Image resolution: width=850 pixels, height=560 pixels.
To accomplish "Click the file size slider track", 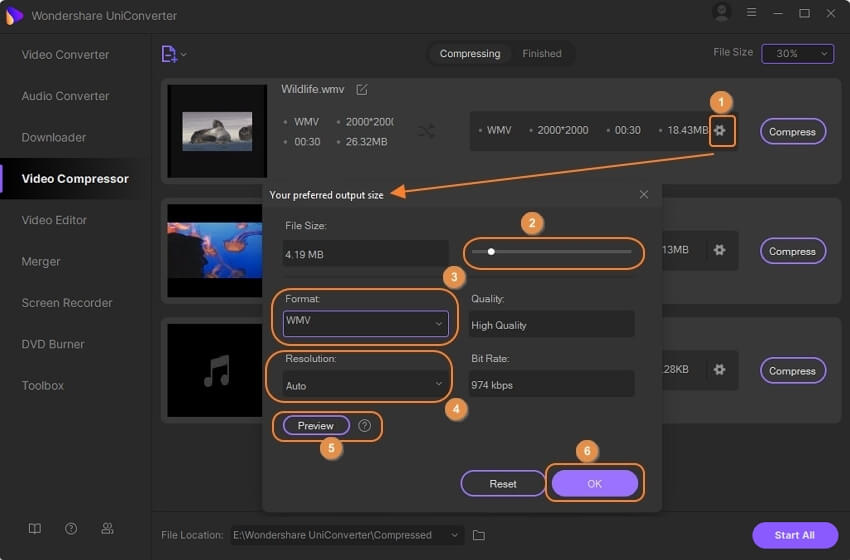I will [x=552, y=252].
